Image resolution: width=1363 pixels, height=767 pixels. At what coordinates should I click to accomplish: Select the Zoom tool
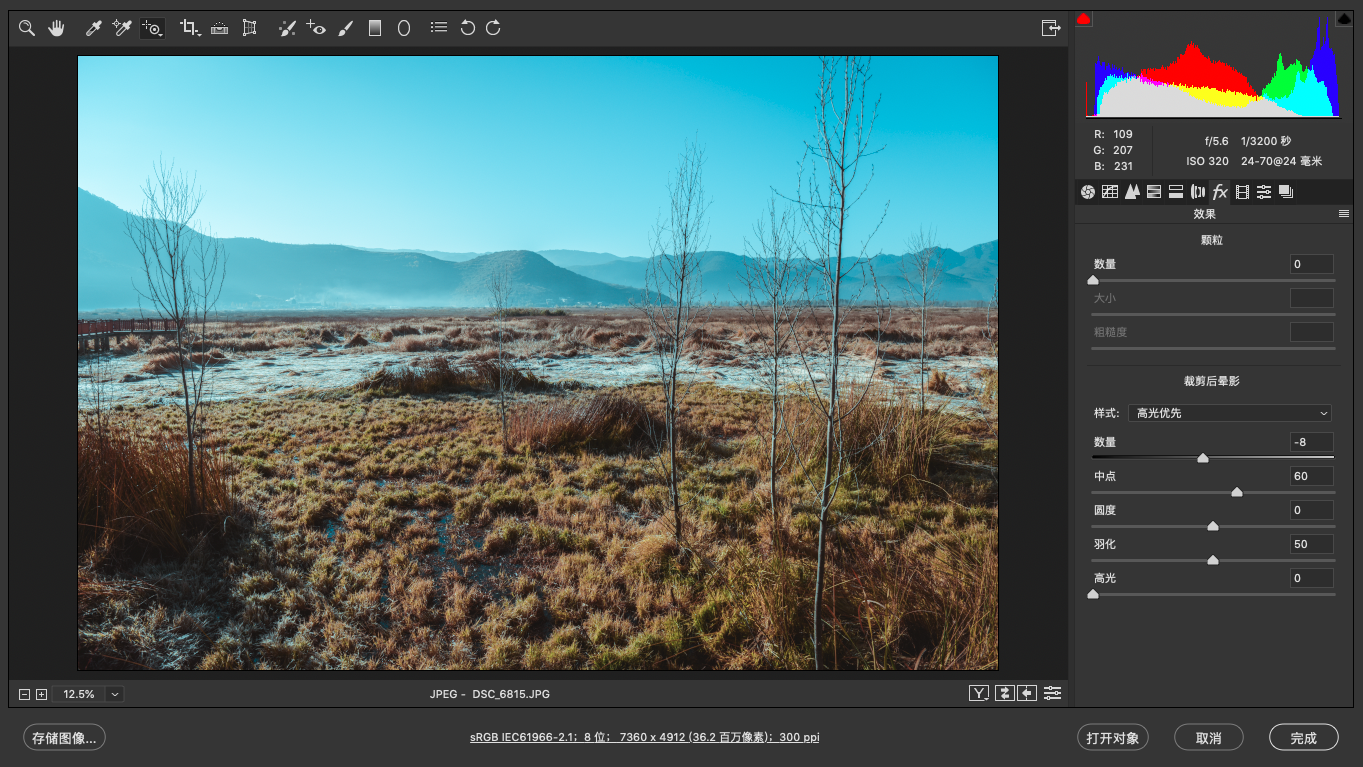click(27, 28)
